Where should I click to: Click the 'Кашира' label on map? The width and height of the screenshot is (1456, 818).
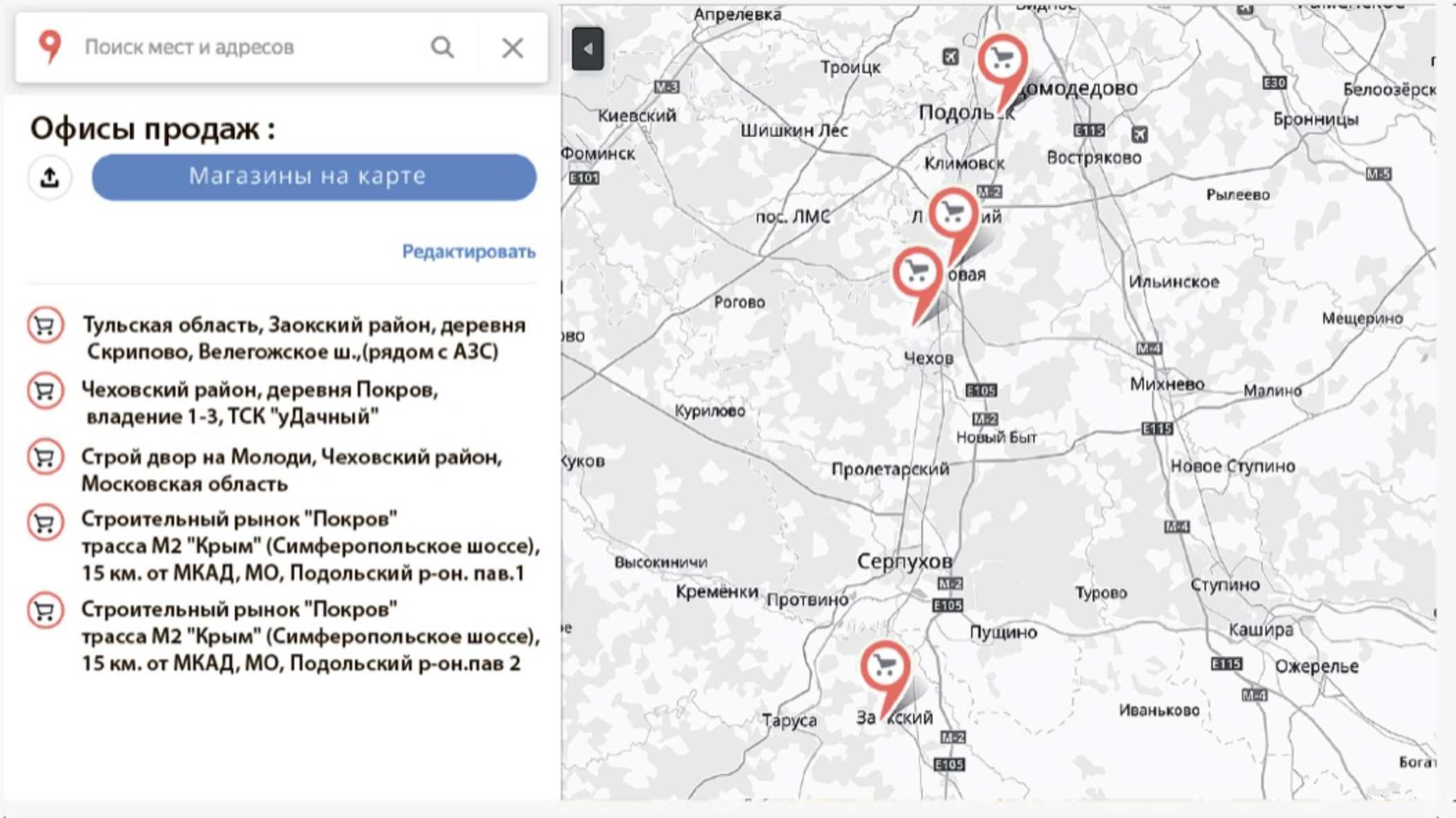(1261, 629)
